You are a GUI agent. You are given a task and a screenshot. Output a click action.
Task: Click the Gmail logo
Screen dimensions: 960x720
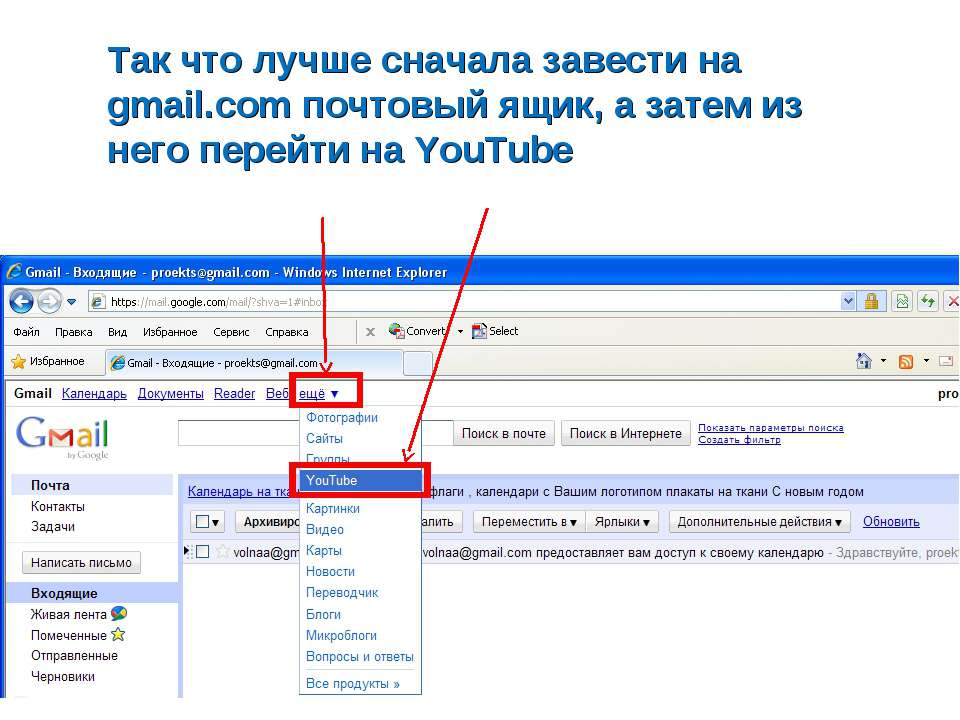point(62,437)
